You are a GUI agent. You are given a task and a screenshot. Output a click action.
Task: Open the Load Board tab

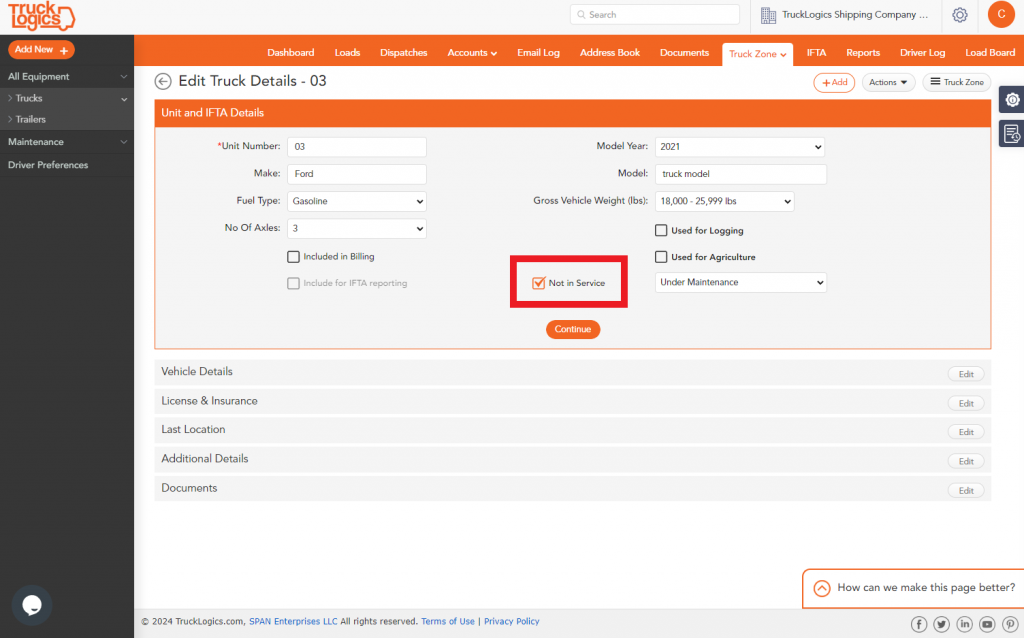pos(990,53)
